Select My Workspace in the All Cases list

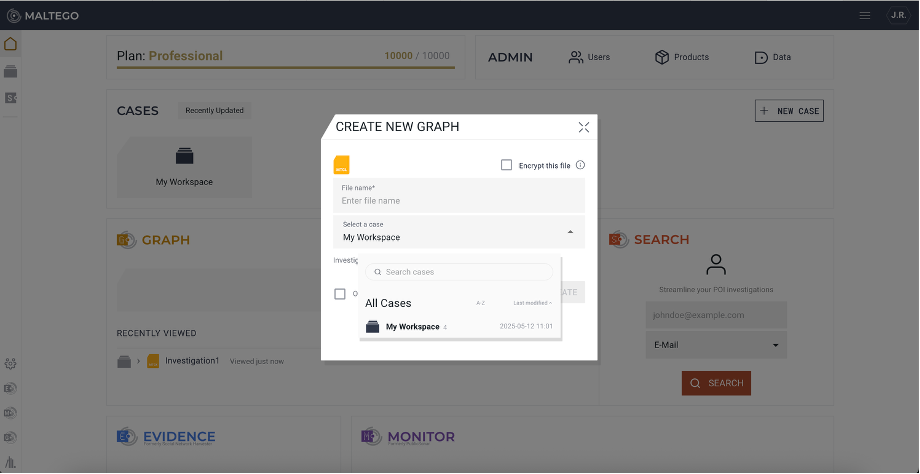pyautogui.click(x=459, y=327)
